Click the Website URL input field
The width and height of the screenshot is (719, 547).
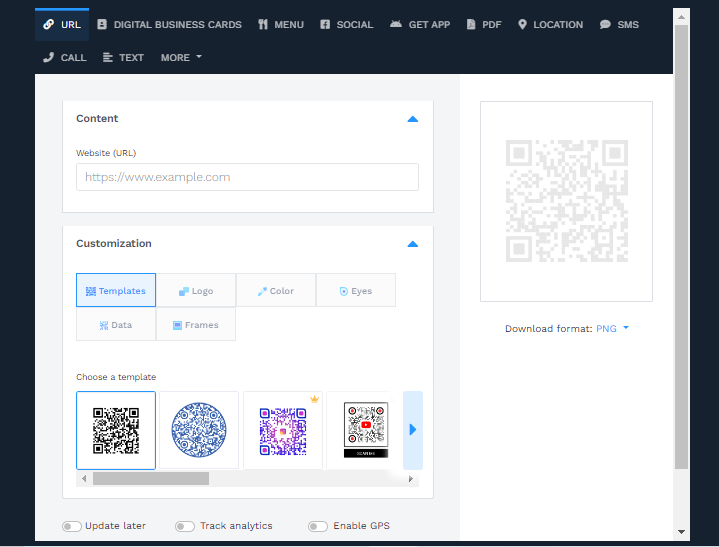click(x=247, y=177)
